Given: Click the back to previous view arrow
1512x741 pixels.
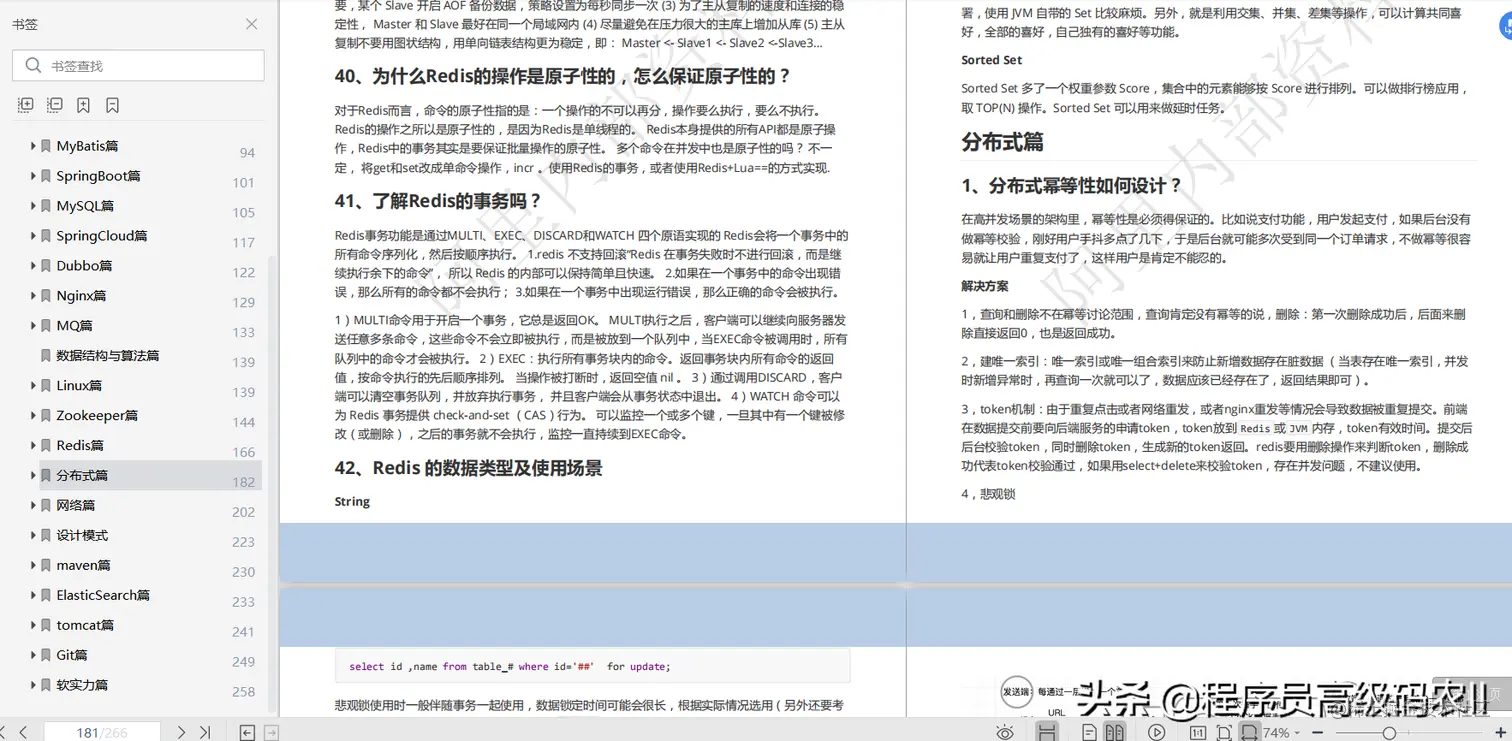Looking at the screenshot, I should [x=247, y=733].
